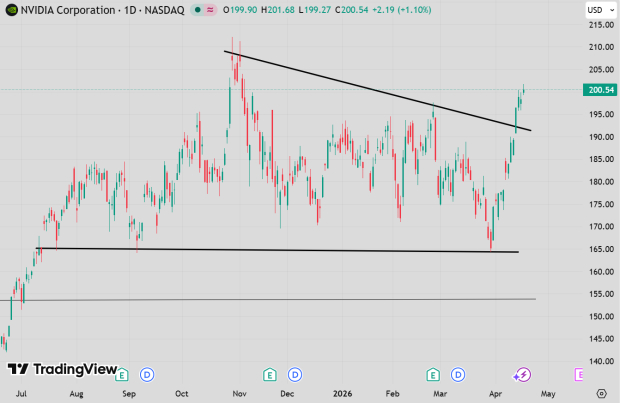Viewport: 620px width, 403px height.
Task: Click the 190.00 price axis label
Action: pos(601,137)
